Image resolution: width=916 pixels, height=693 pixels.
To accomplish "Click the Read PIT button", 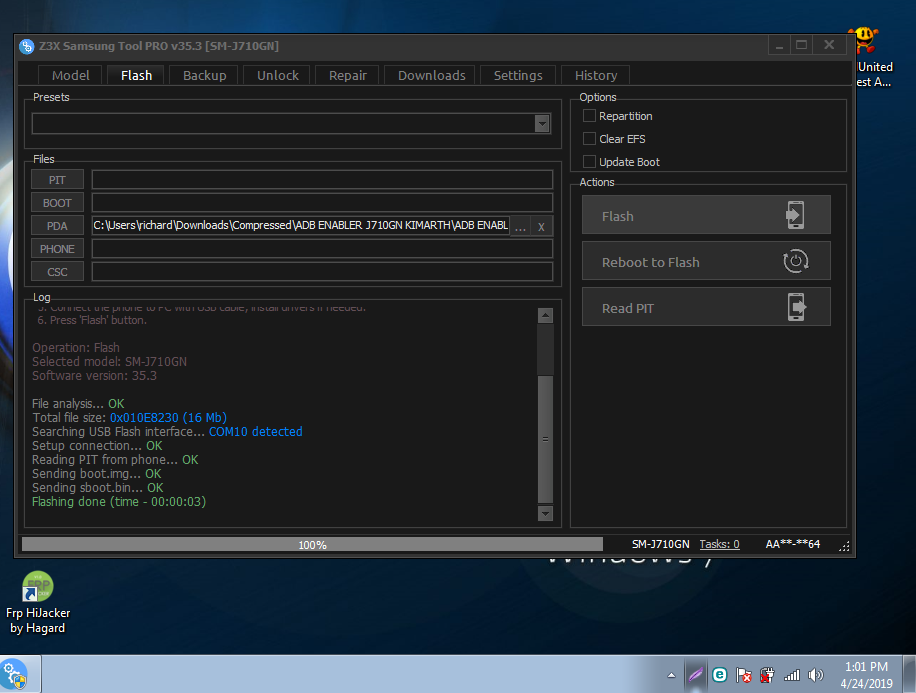I will pyautogui.click(x=706, y=307).
